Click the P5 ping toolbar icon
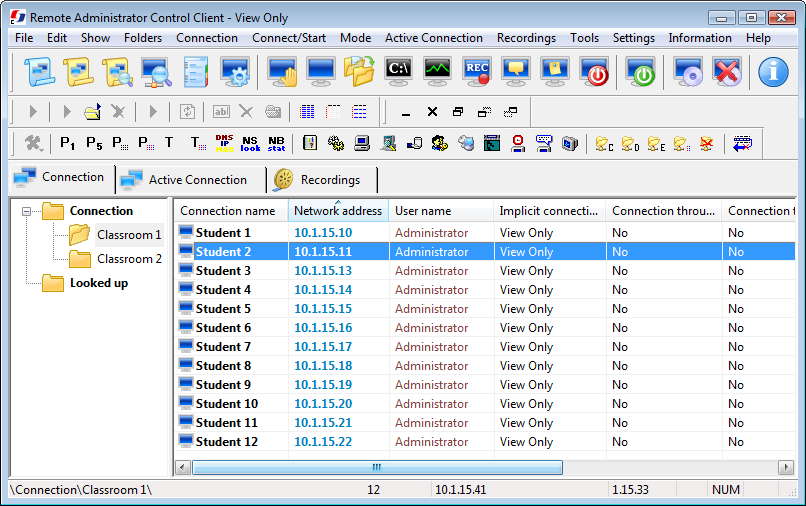 click(94, 143)
